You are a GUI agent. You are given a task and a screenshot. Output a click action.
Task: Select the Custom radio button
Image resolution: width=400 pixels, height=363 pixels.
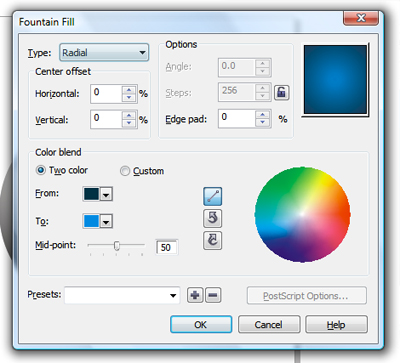coord(125,171)
